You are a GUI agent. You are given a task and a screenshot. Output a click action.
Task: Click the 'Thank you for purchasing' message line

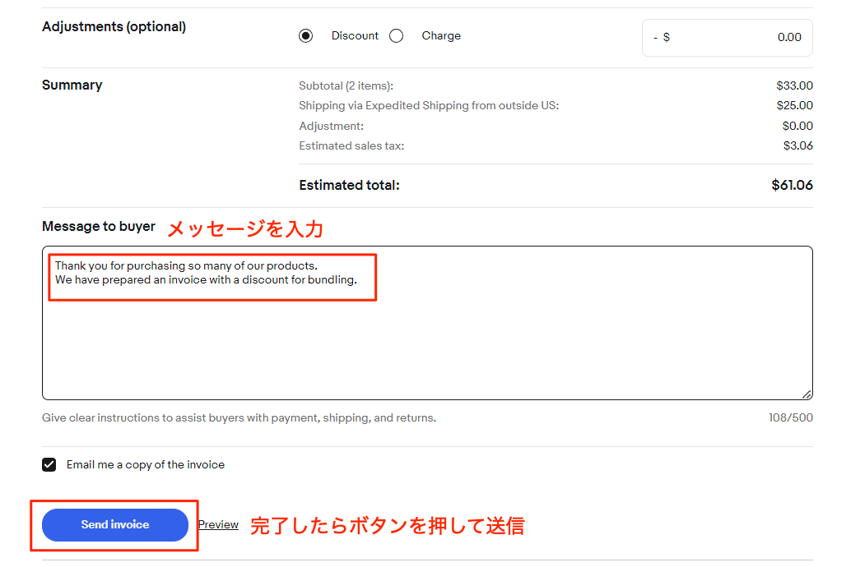186,266
